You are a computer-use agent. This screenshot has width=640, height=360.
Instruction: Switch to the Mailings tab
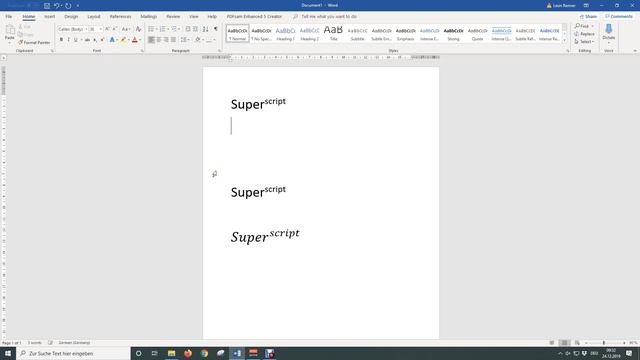[x=149, y=17]
